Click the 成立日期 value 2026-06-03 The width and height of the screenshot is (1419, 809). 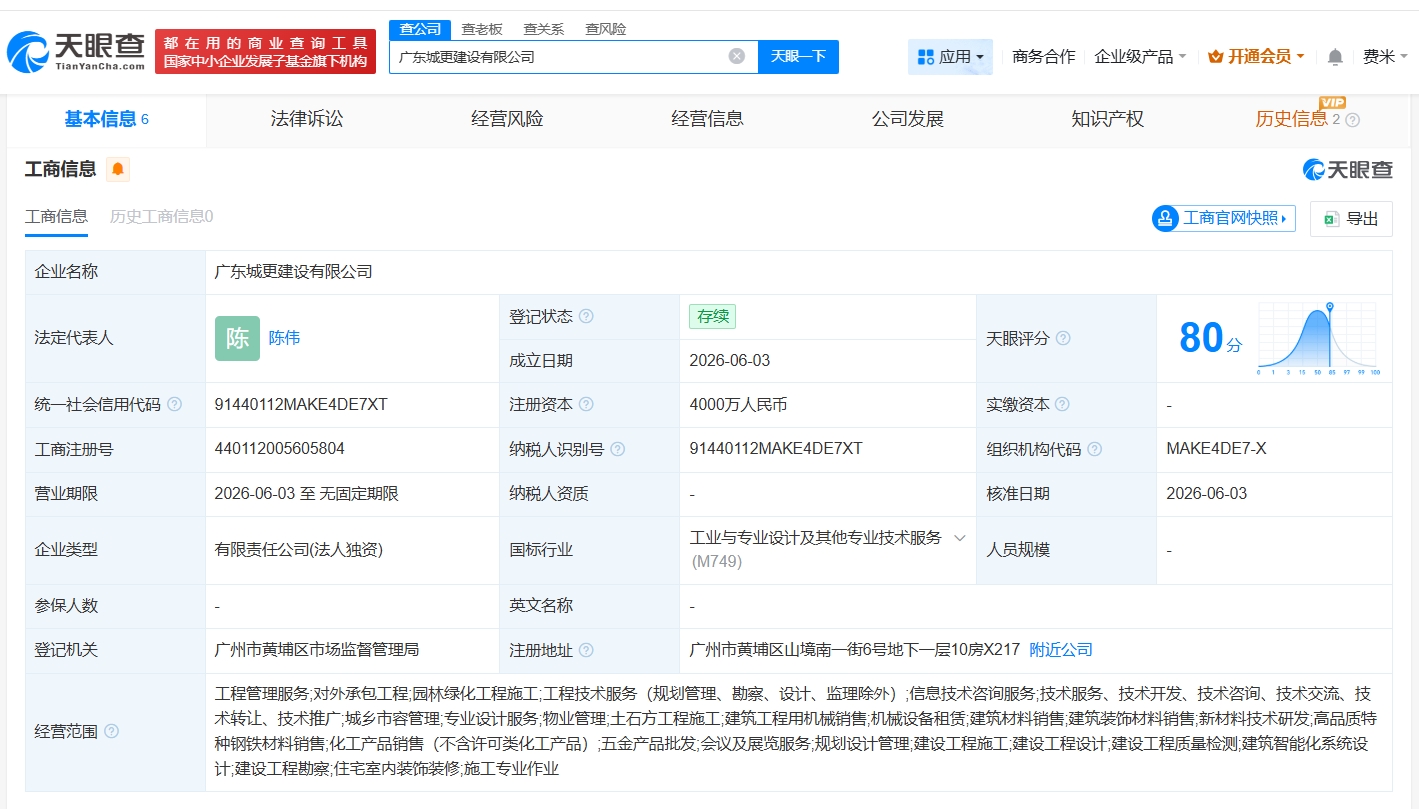(730, 360)
